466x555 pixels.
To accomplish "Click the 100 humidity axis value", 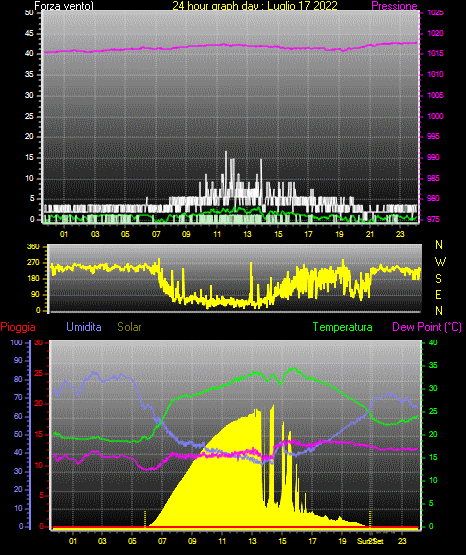I will pos(17,343).
